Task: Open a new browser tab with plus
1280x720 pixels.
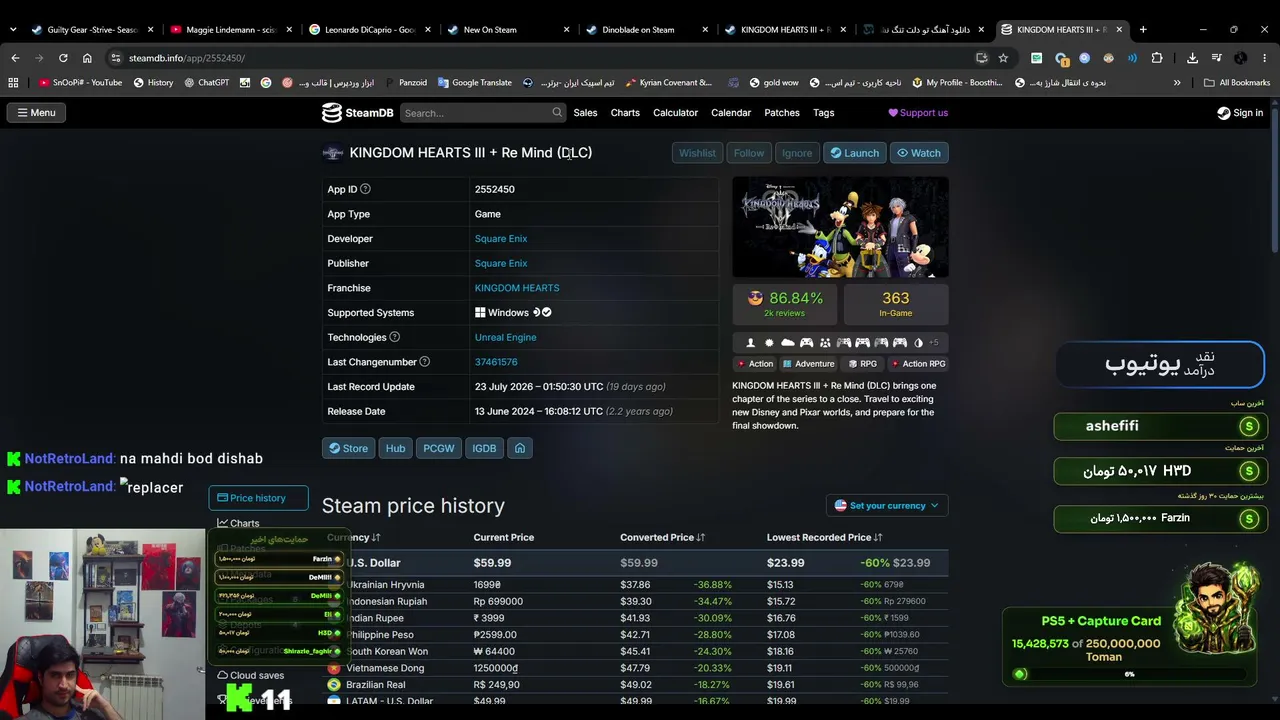Action: coord(1143,30)
